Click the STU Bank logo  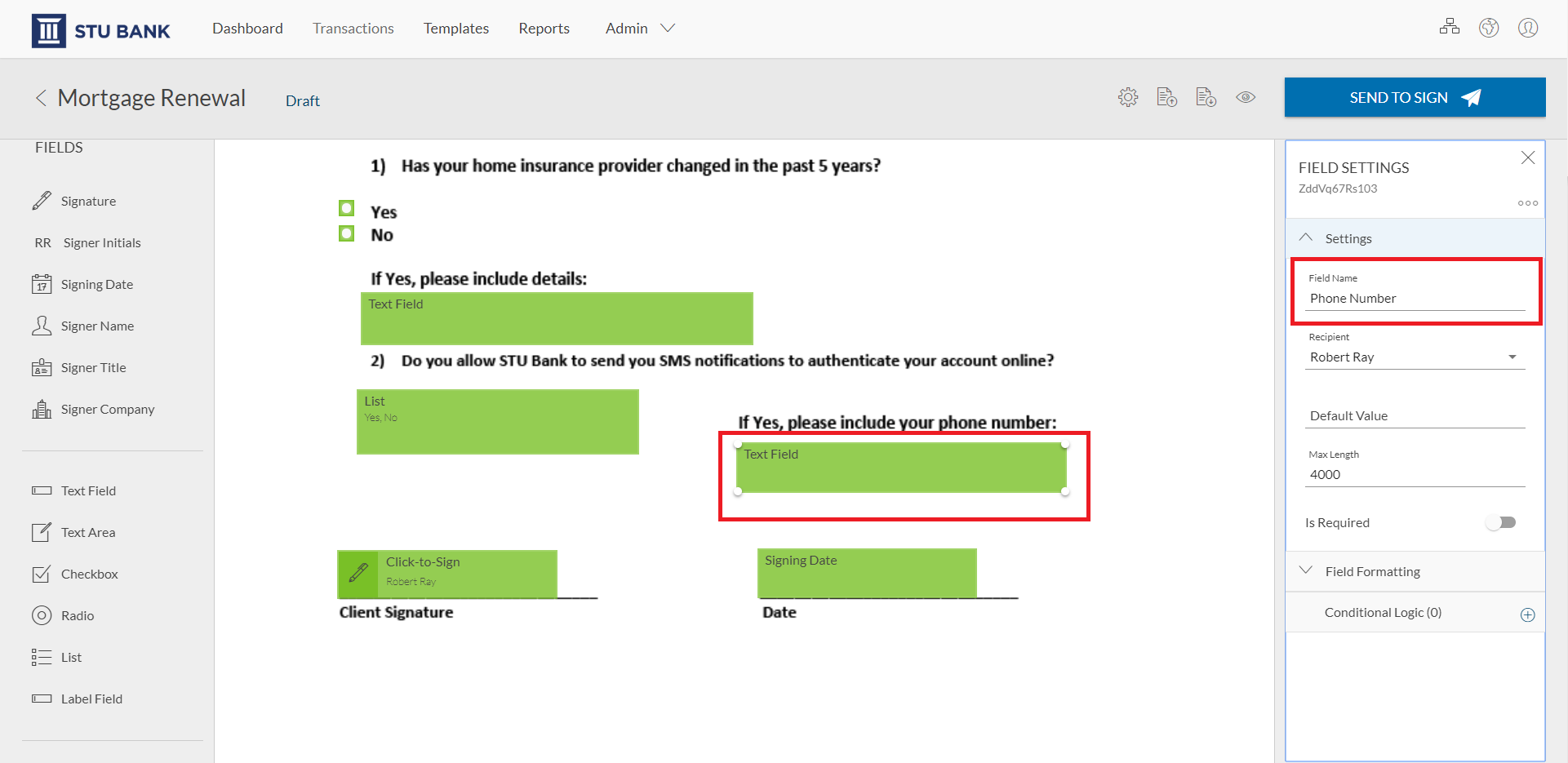(x=101, y=30)
